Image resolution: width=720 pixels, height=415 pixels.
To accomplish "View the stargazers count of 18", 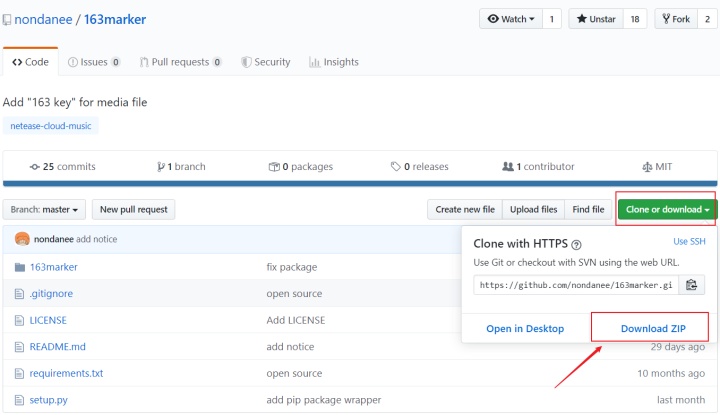I will pyautogui.click(x=635, y=19).
